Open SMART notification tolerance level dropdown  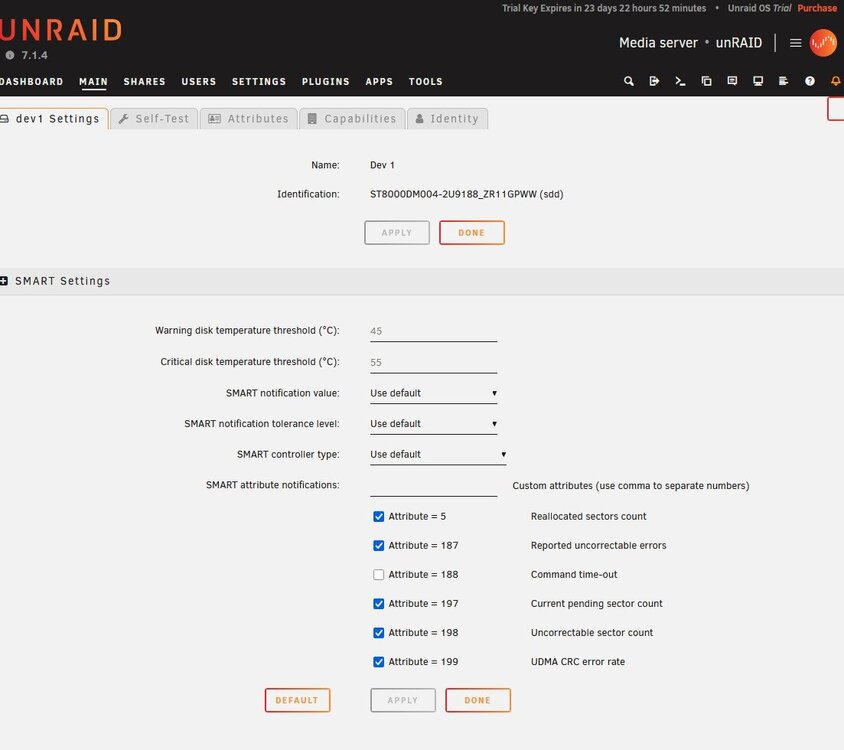[x=433, y=424]
